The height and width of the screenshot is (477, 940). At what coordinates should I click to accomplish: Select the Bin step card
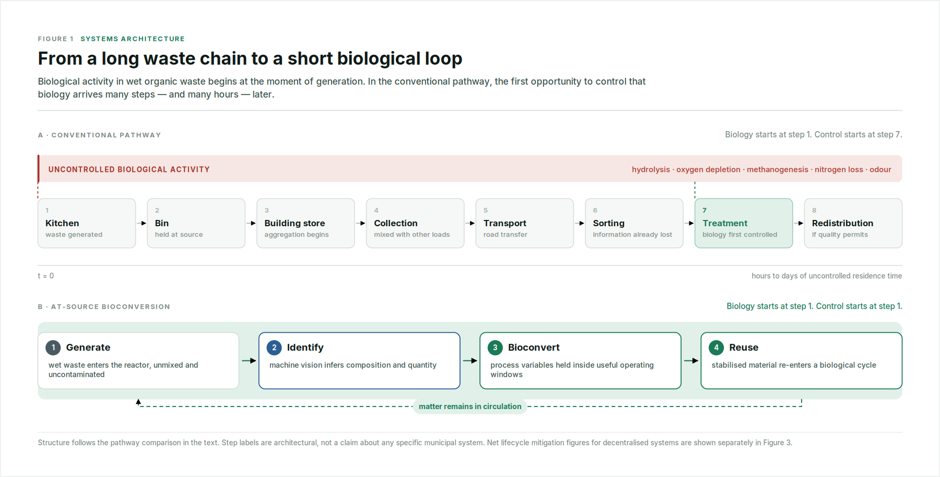click(x=196, y=223)
